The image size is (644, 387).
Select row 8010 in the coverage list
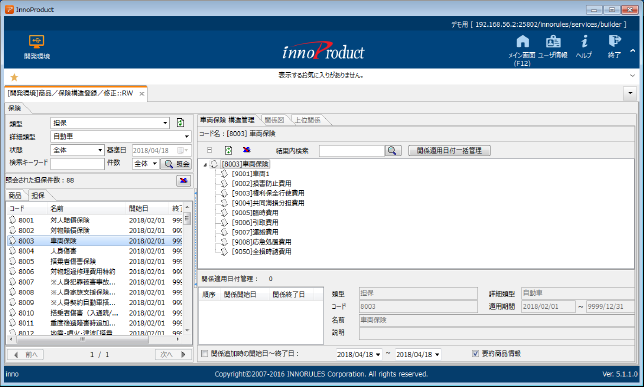click(x=94, y=313)
